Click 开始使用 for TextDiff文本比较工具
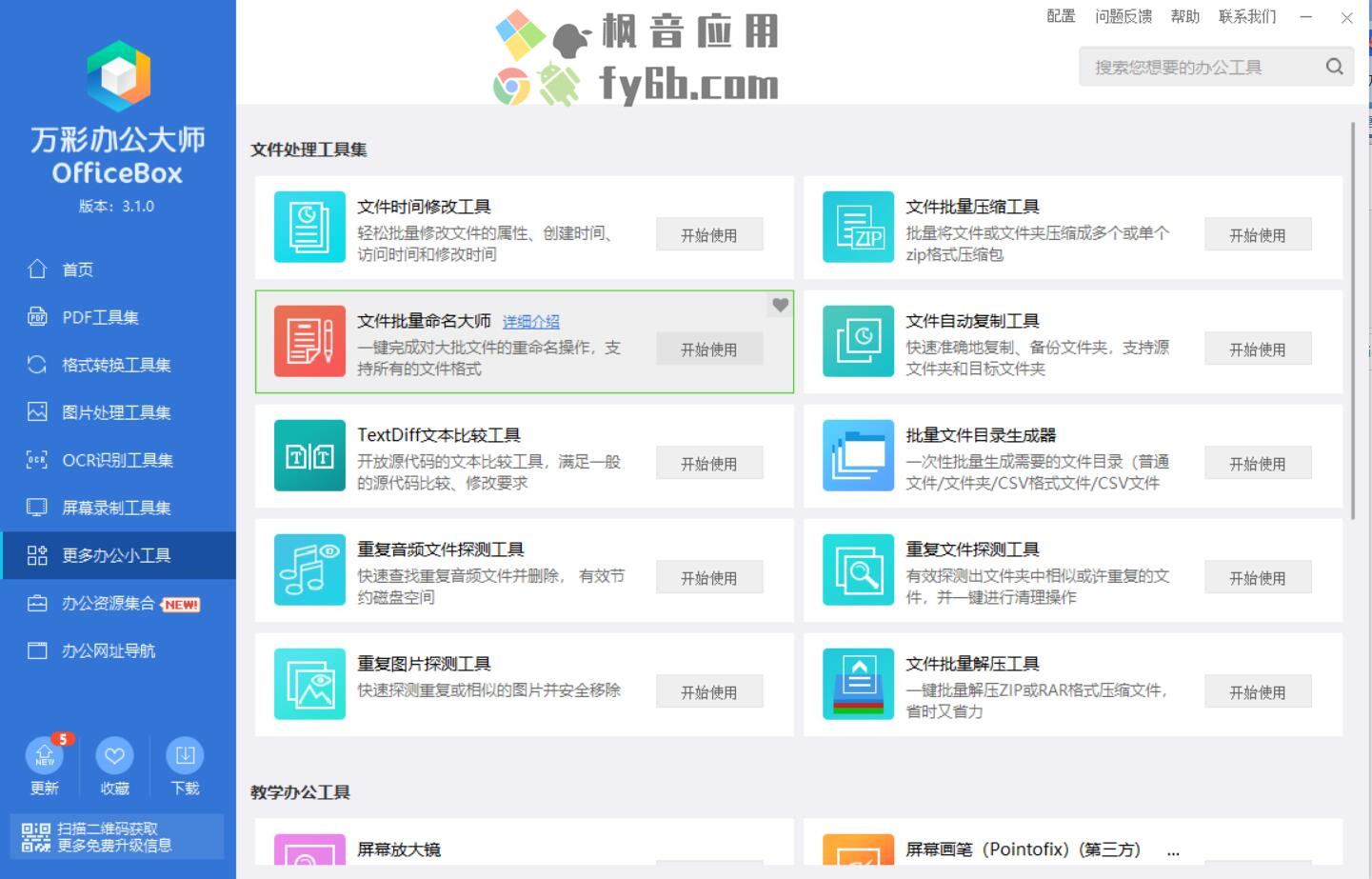Image resolution: width=1372 pixels, height=879 pixels. [x=709, y=463]
